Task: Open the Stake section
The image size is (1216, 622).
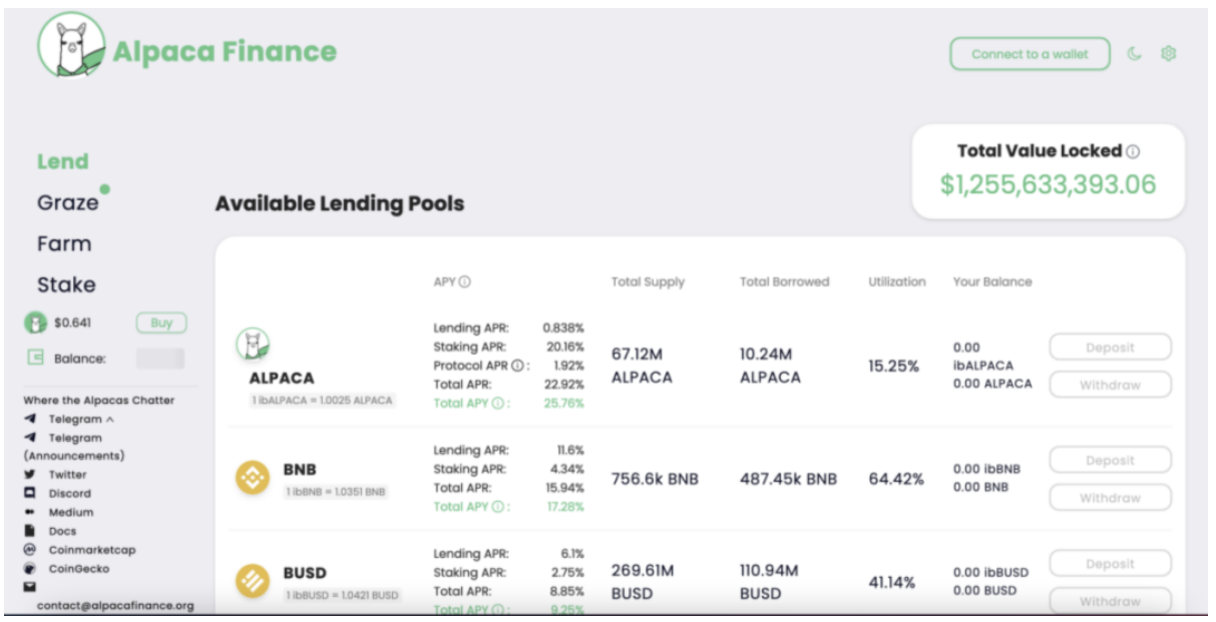Action: [x=67, y=284]
